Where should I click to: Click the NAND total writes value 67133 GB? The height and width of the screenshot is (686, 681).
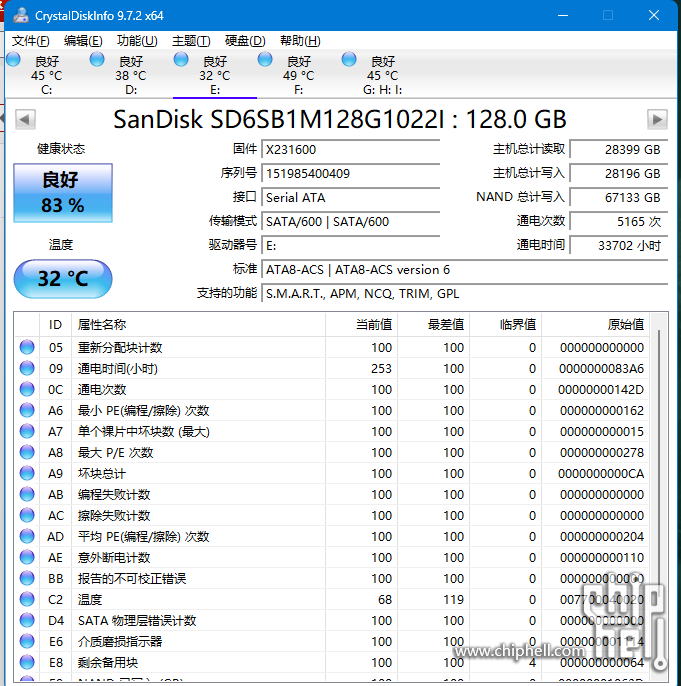(x=619, y=198)
